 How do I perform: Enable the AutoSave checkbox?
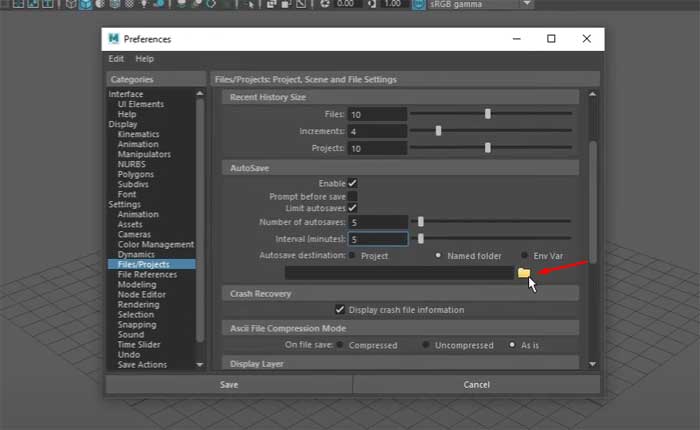click(352, 183)
